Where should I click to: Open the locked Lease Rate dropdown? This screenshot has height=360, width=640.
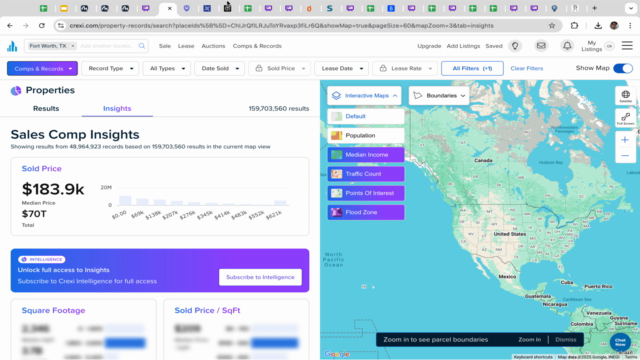click(405, 69)
